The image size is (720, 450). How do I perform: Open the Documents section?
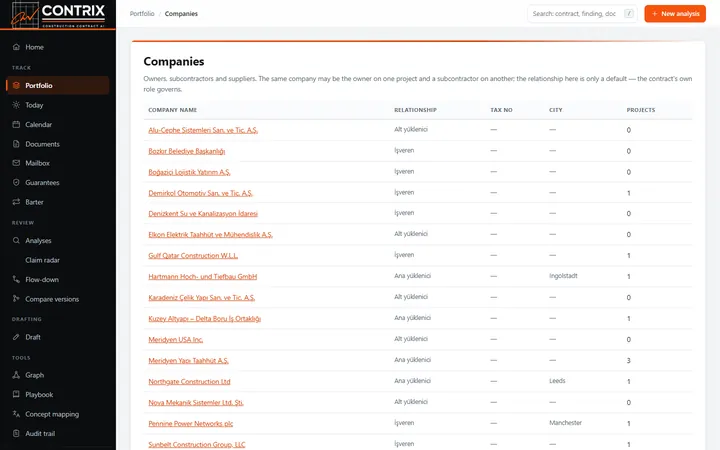coord(58,144)
